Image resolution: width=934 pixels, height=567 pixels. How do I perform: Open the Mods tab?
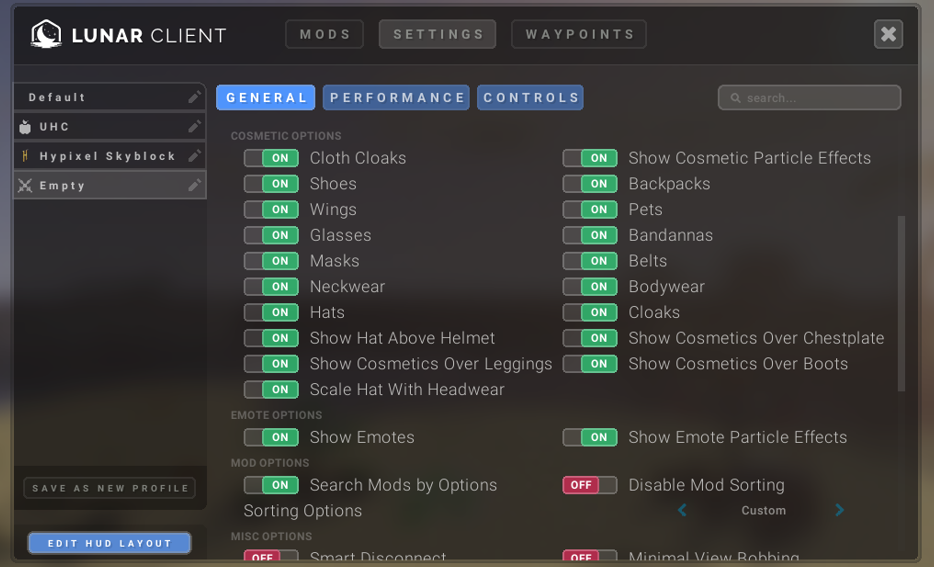tap(325, 34)
